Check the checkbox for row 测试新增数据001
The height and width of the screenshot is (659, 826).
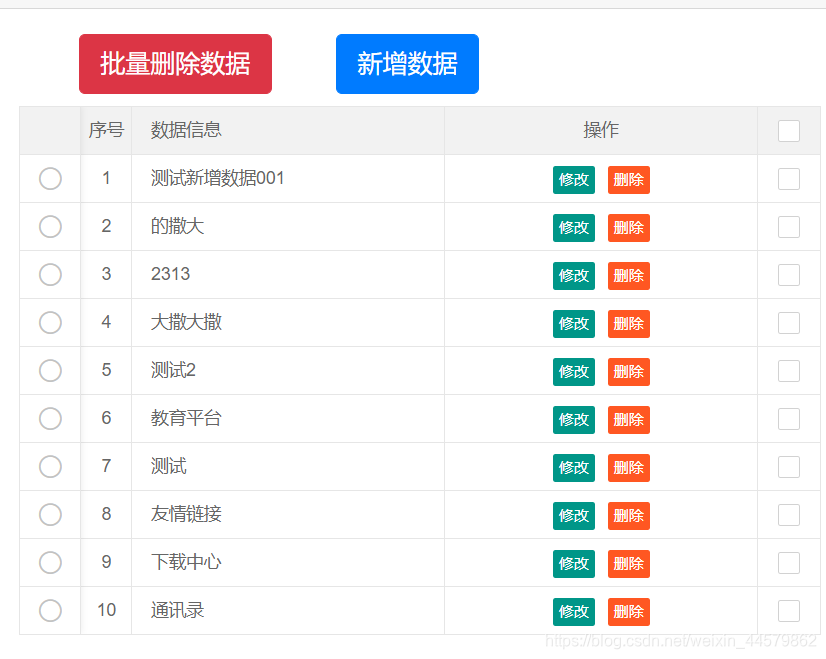coord(789,179)
